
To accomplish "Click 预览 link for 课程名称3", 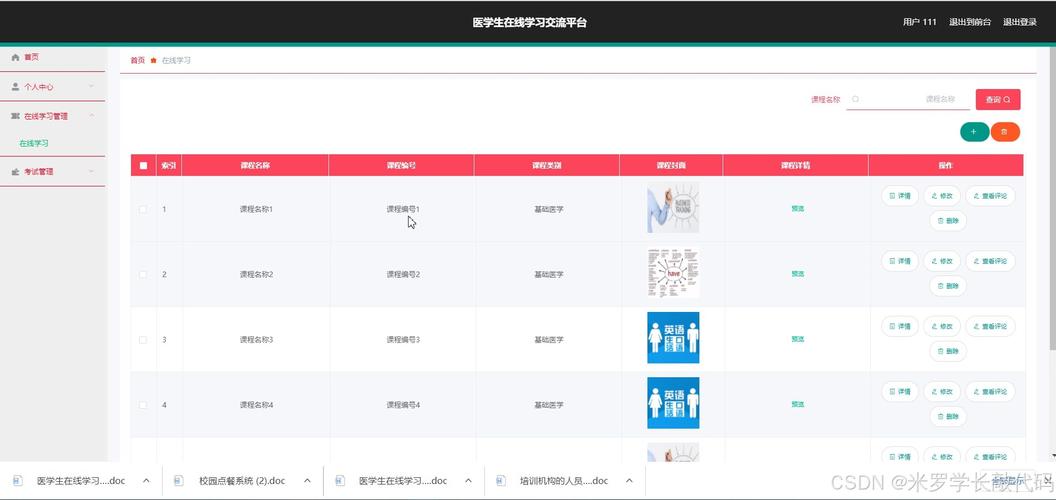I will click(797, 340).
